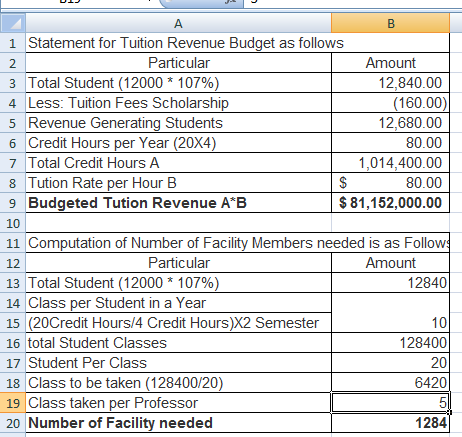The image size is (462, 437).
Task: Click the Select All corner triangle
Action: point(13,23)
